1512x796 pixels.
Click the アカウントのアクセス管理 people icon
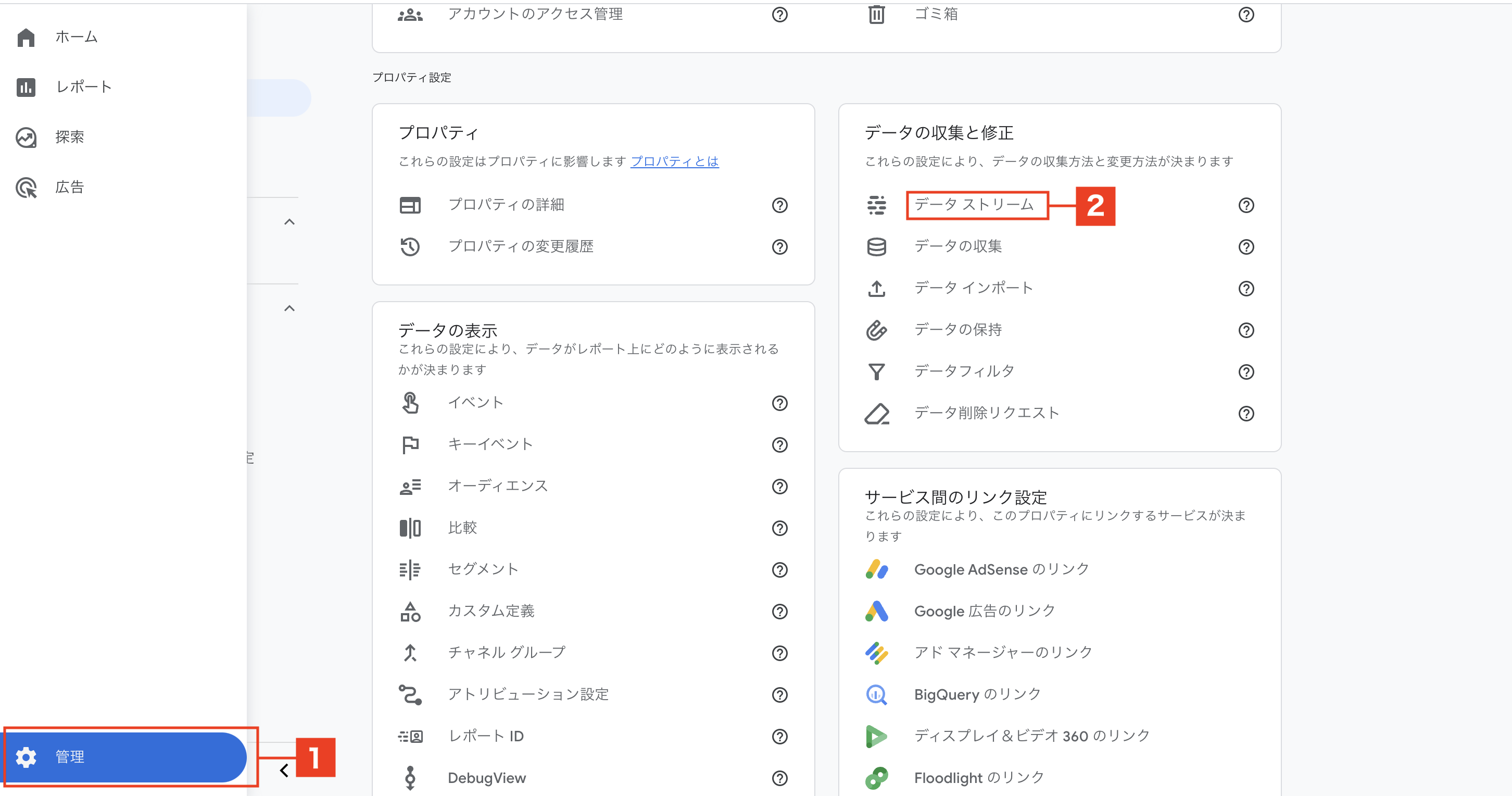410,14
